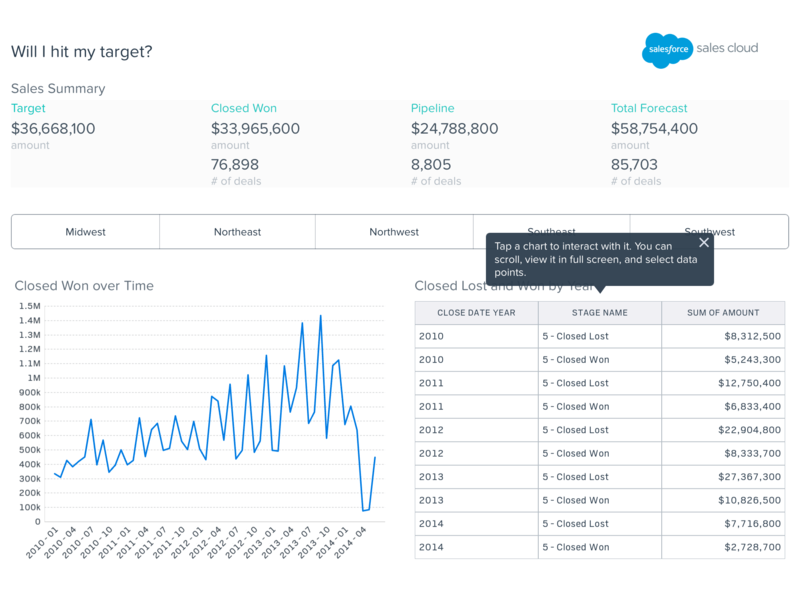800x600 pixels.
Task: Click the 2010-01 x-axis label
Action: click(43, 542)
